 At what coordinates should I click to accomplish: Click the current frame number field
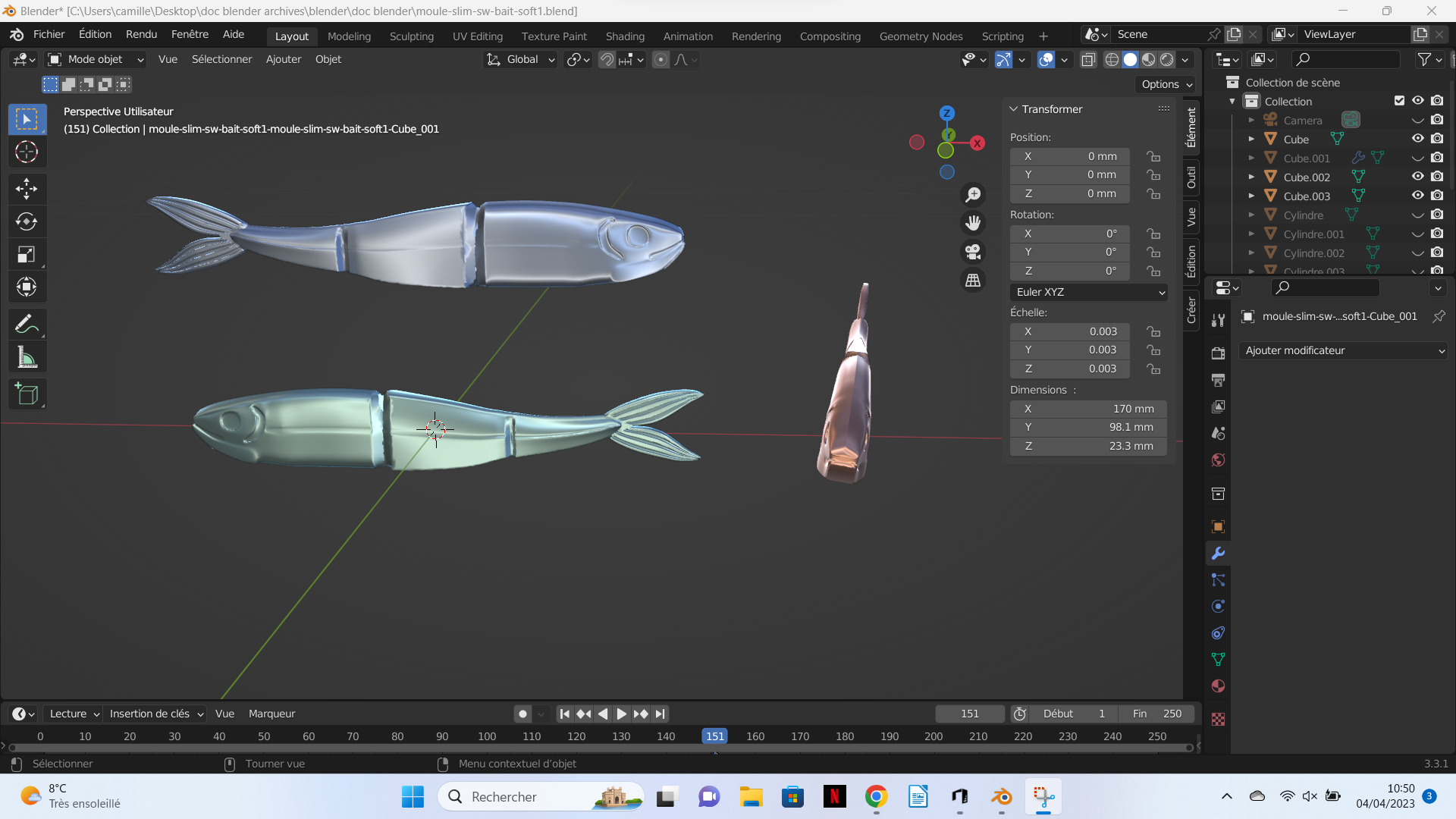[970, 714]
